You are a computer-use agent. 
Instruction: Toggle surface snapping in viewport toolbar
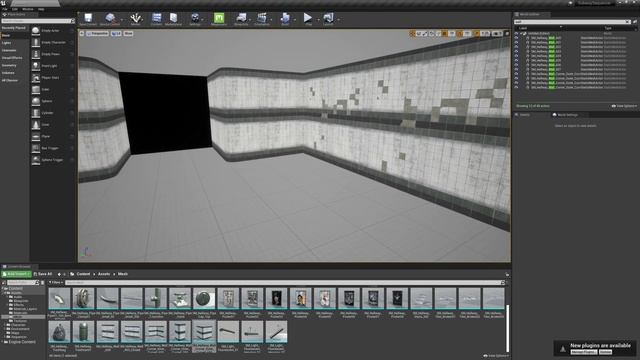(438, 33)
